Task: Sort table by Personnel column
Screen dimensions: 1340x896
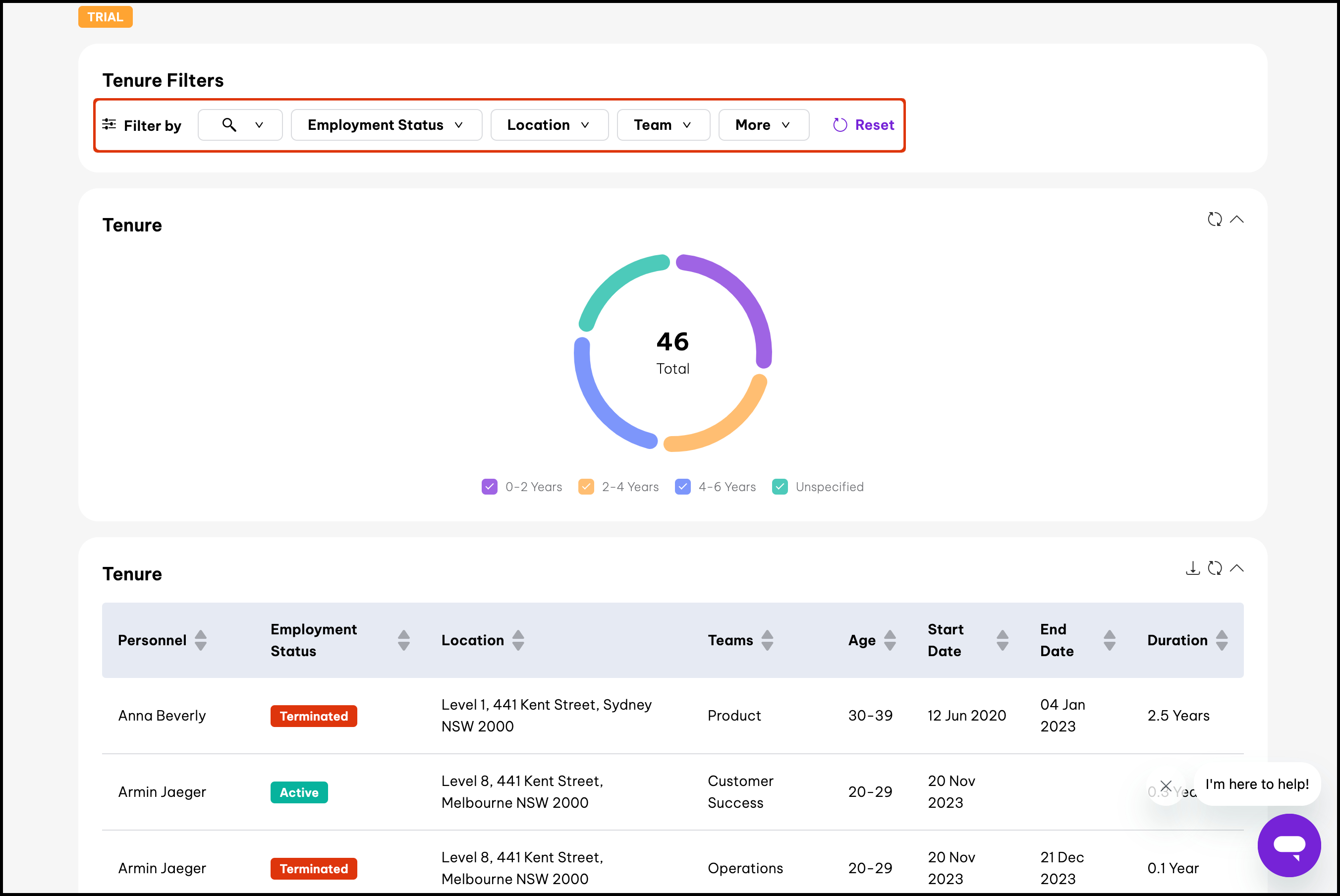Action: point(201,640)
